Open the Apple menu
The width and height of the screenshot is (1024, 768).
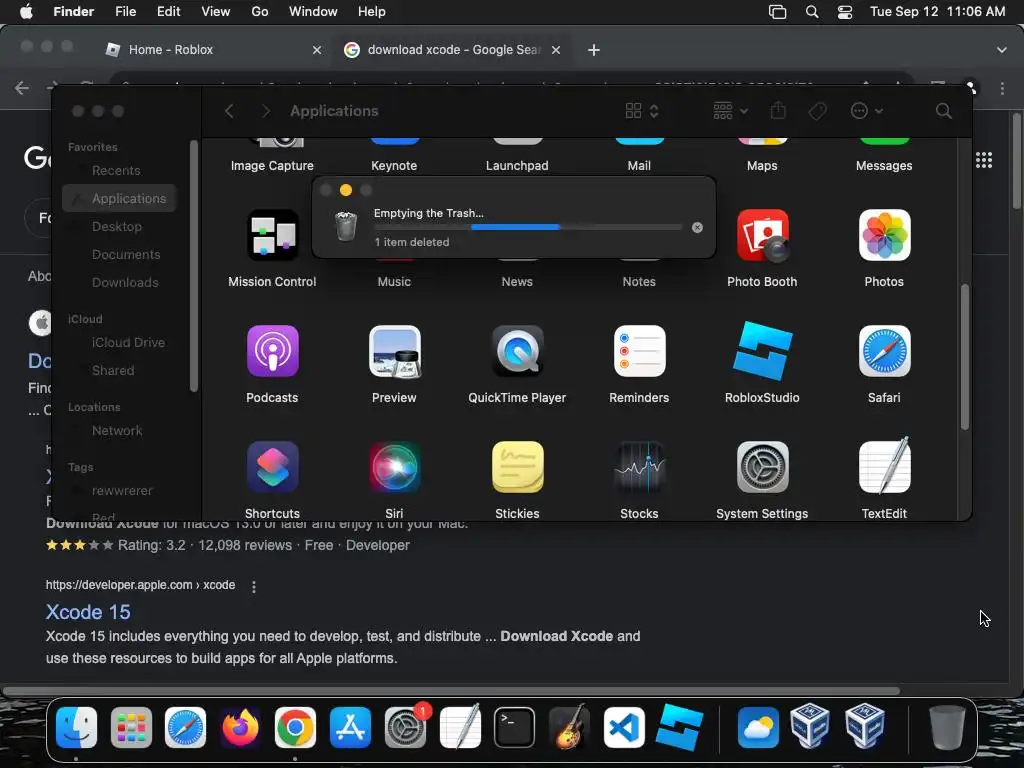tap(26, 12)
